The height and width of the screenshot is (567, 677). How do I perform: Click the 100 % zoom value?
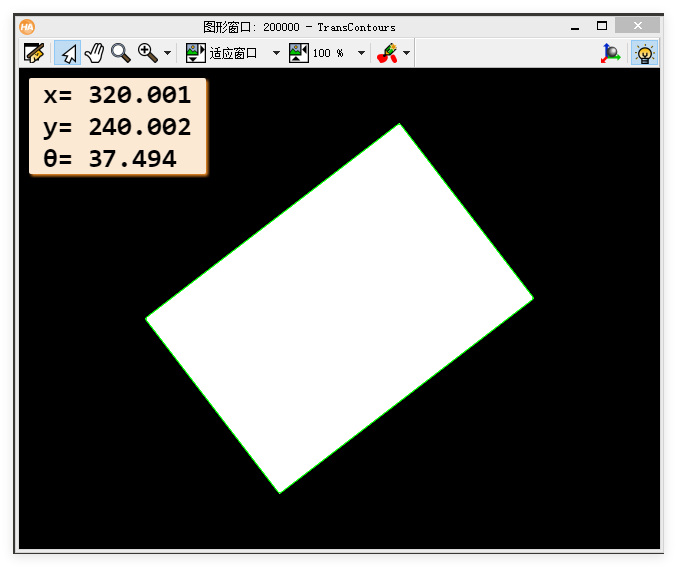pos(328,53)
